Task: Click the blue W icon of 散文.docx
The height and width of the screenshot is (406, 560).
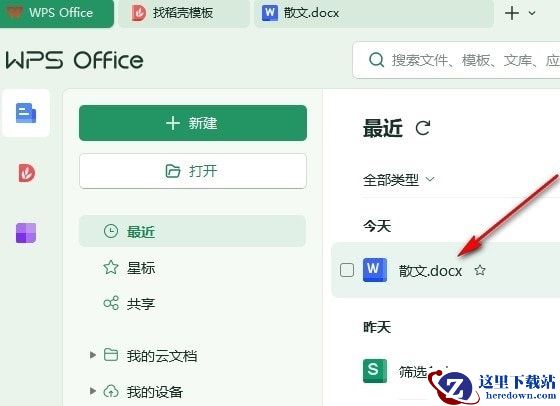Action: pyautogui.click(x=375, y=270)
